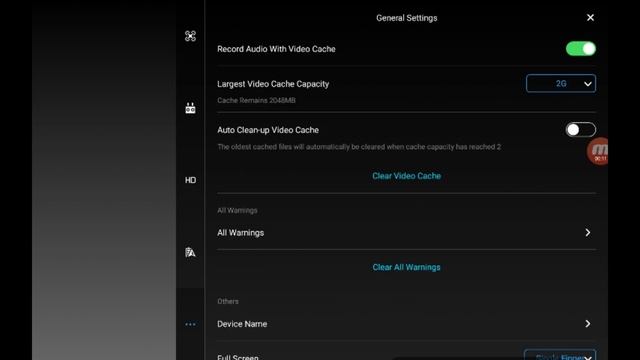
Task: Open the HD image transmission settings
Action: (x=190, y=180)
